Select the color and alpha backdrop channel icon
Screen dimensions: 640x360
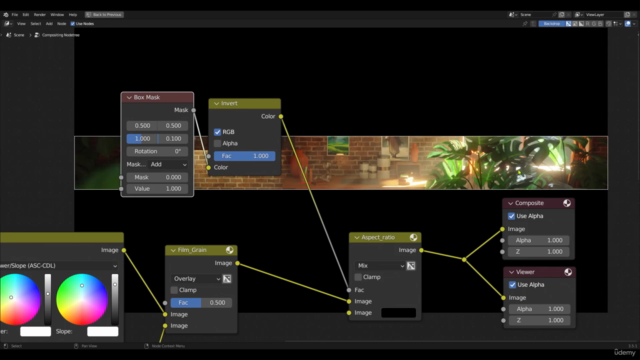(x=569, y=24)
